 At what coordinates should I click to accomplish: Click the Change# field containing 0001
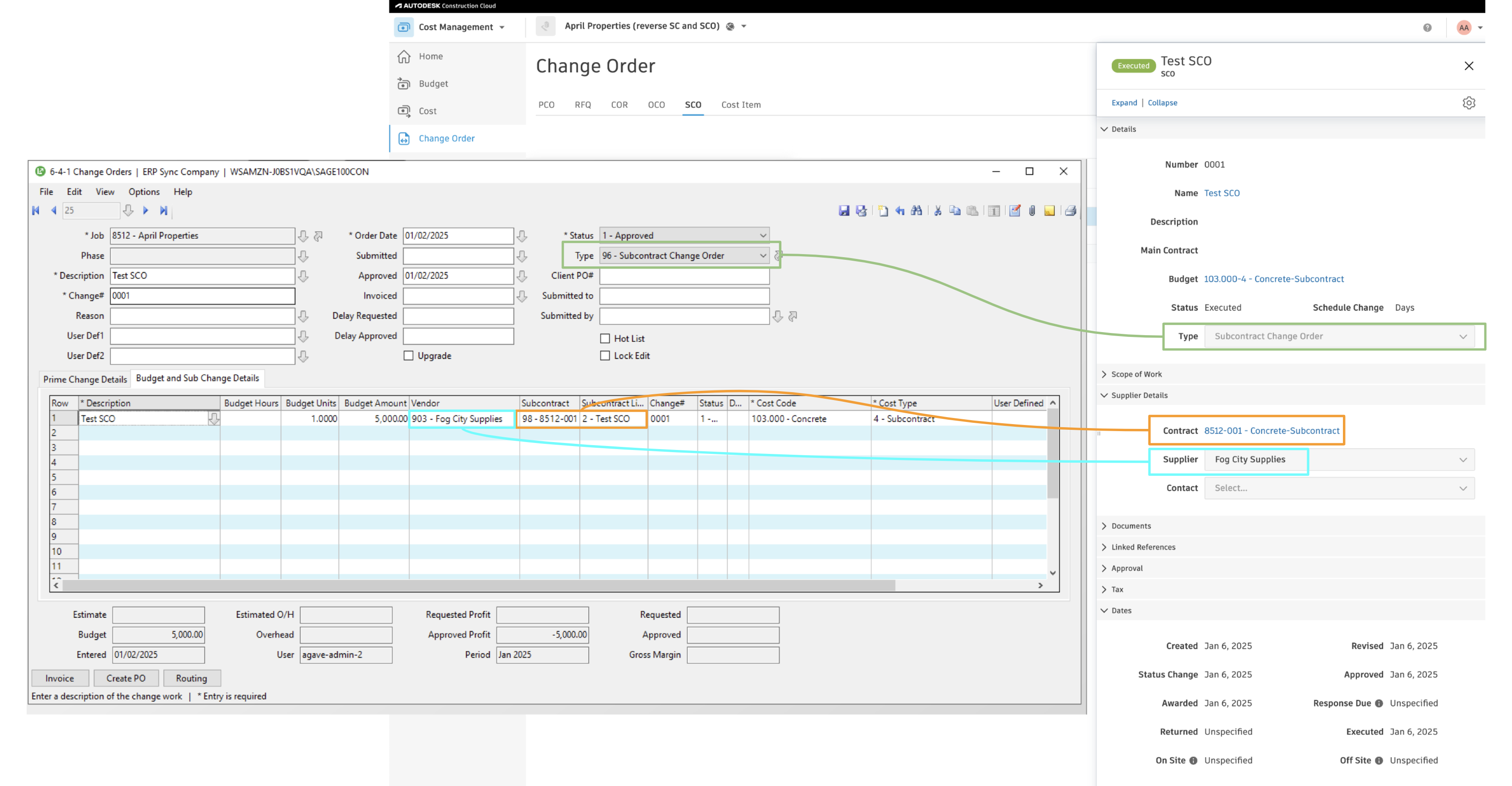(202, 296)
